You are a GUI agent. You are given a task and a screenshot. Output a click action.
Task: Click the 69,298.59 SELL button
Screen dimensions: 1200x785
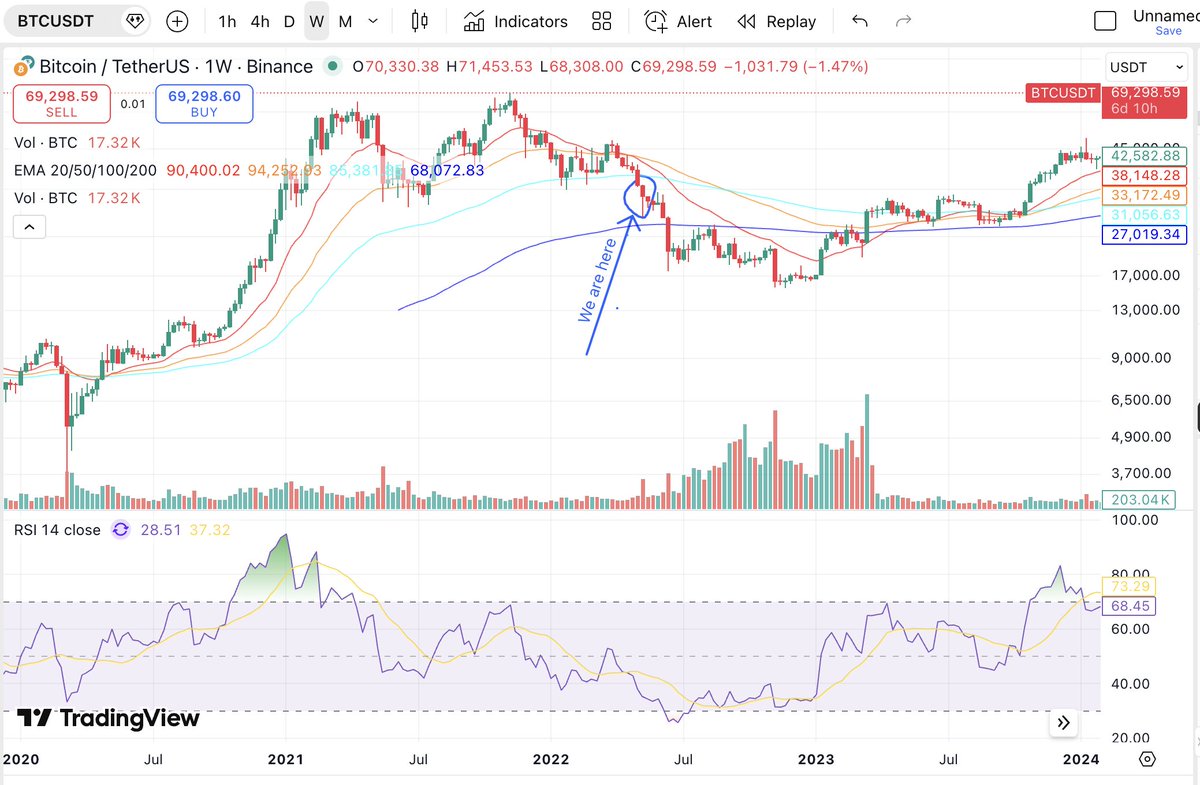(x=61, y=104)
